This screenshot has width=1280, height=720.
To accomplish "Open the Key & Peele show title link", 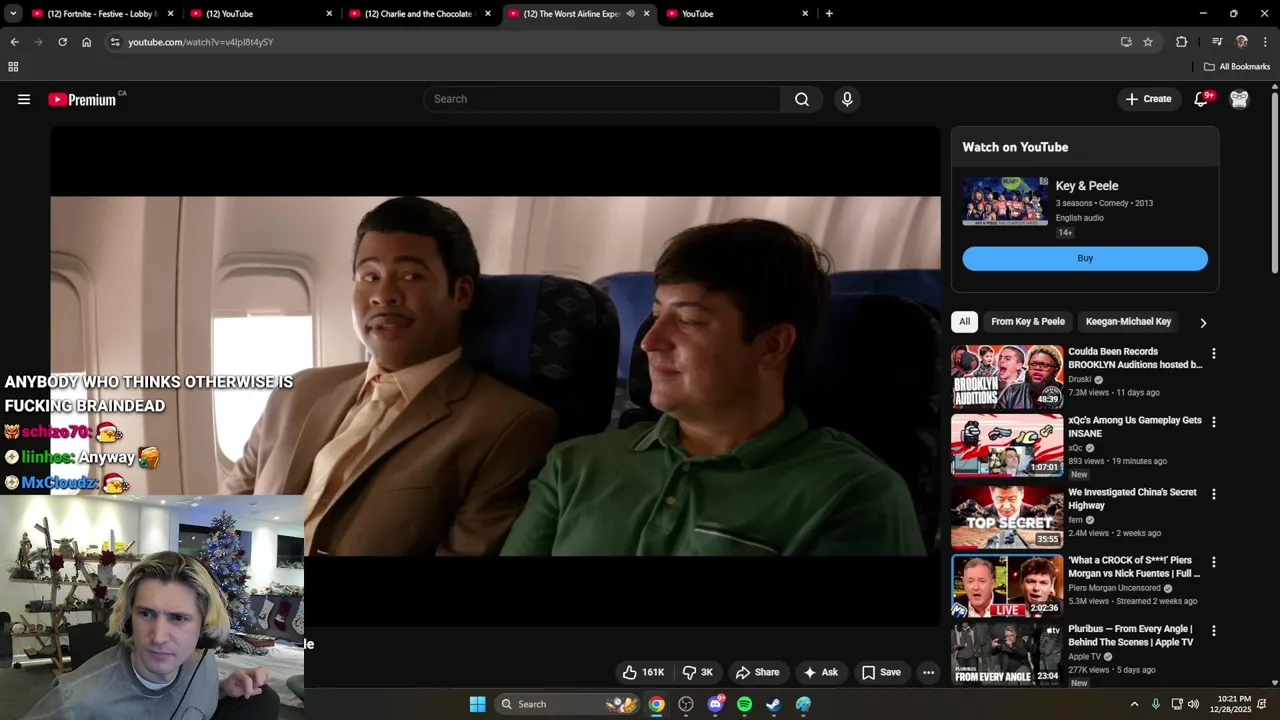I will tap(1086, 186).
